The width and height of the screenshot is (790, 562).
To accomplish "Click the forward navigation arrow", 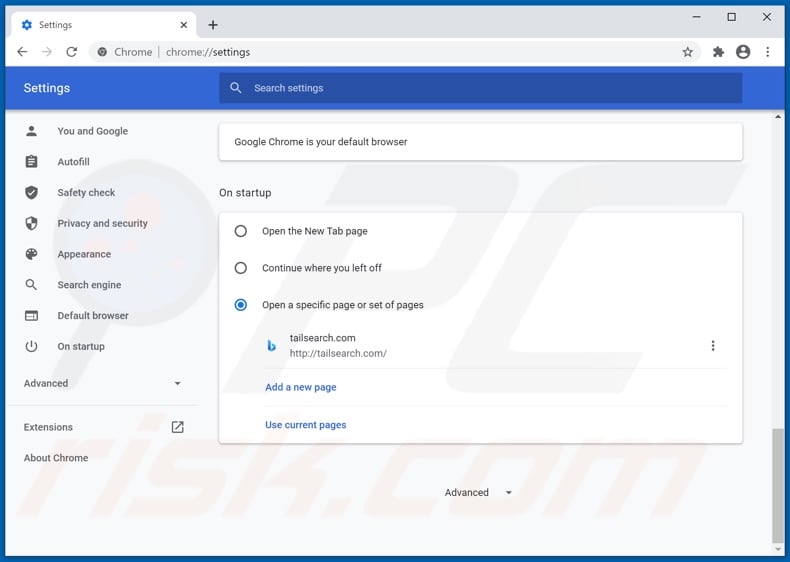I will (47, 52).
